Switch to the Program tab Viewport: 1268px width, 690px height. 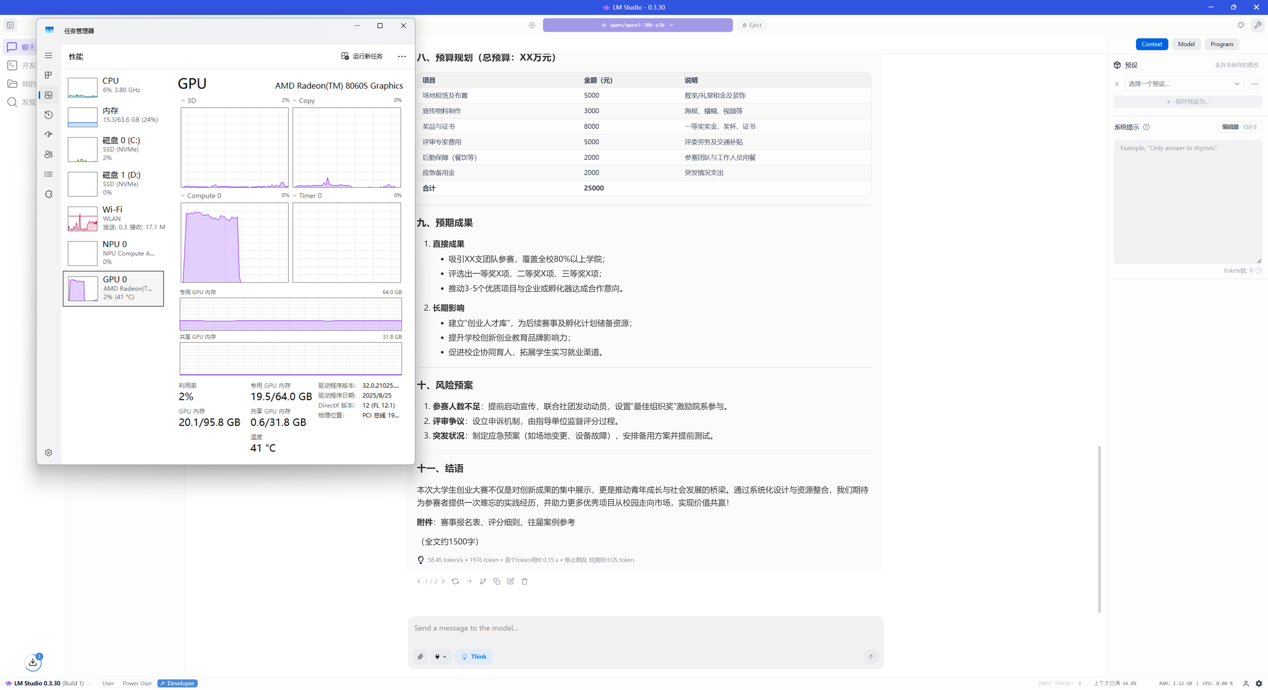(x=1221, y=44)
